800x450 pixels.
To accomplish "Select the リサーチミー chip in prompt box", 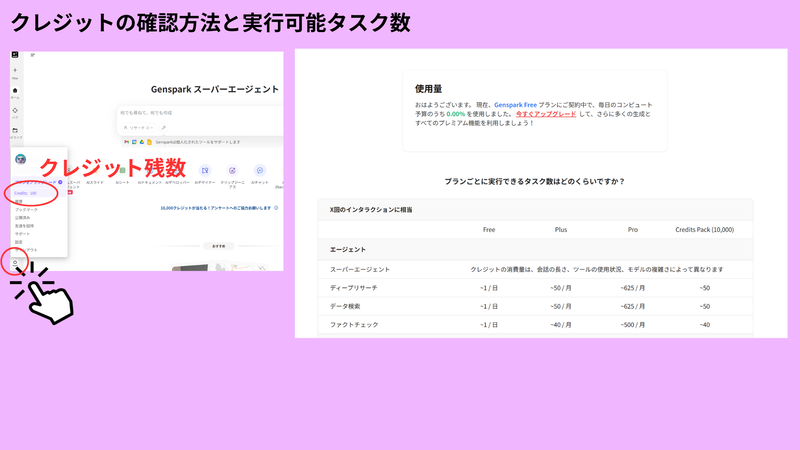I will click(x=138, y=128).
